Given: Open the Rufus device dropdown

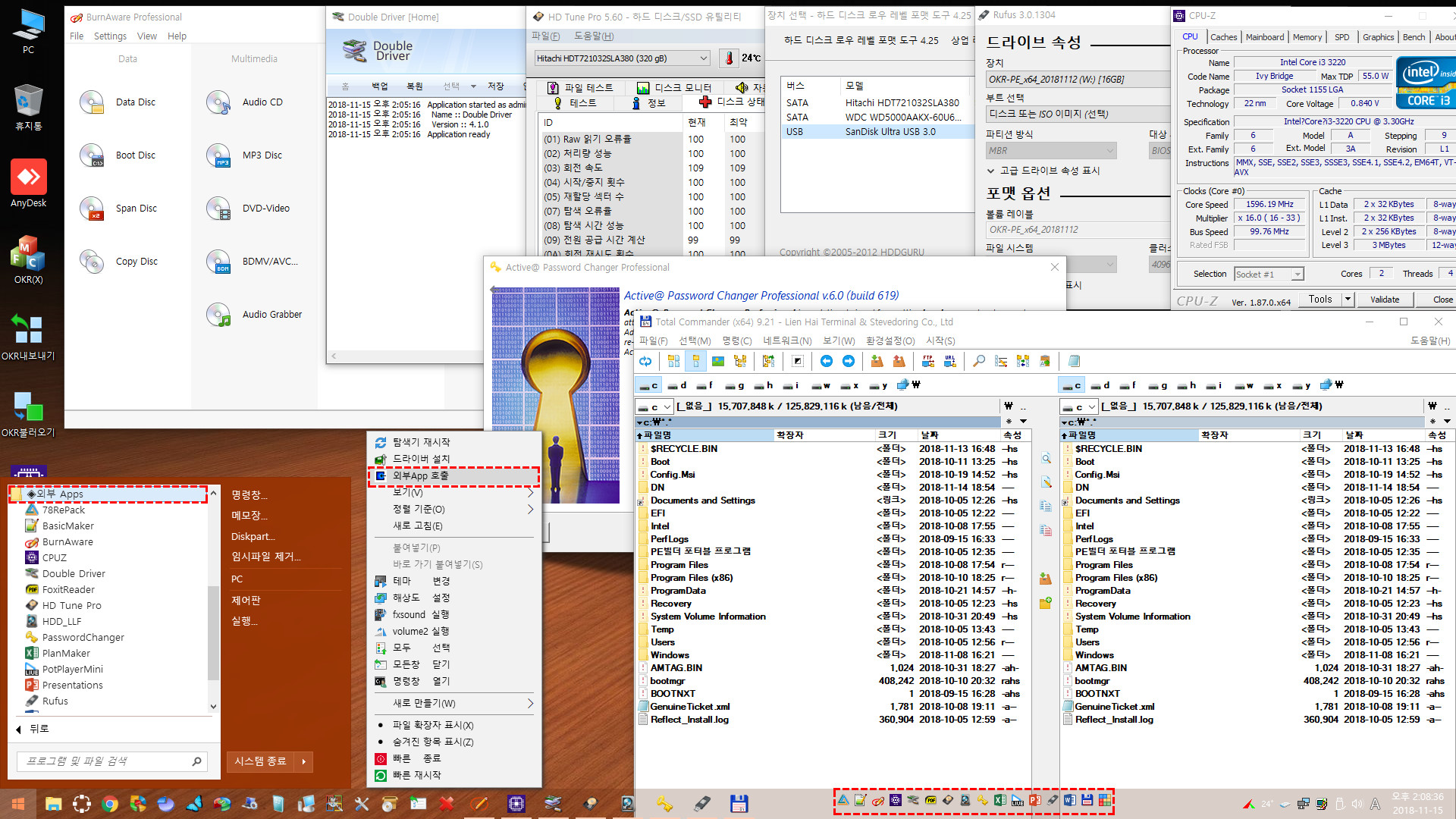Looking at the screenshot, I should 1078,79.
